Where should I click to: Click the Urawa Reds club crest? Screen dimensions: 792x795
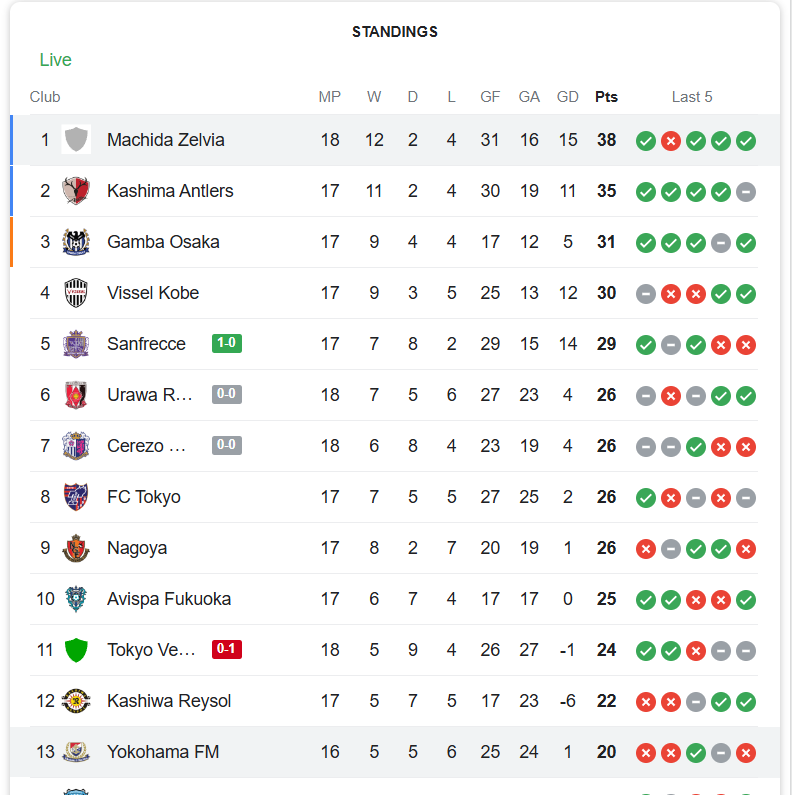[76, 395]
